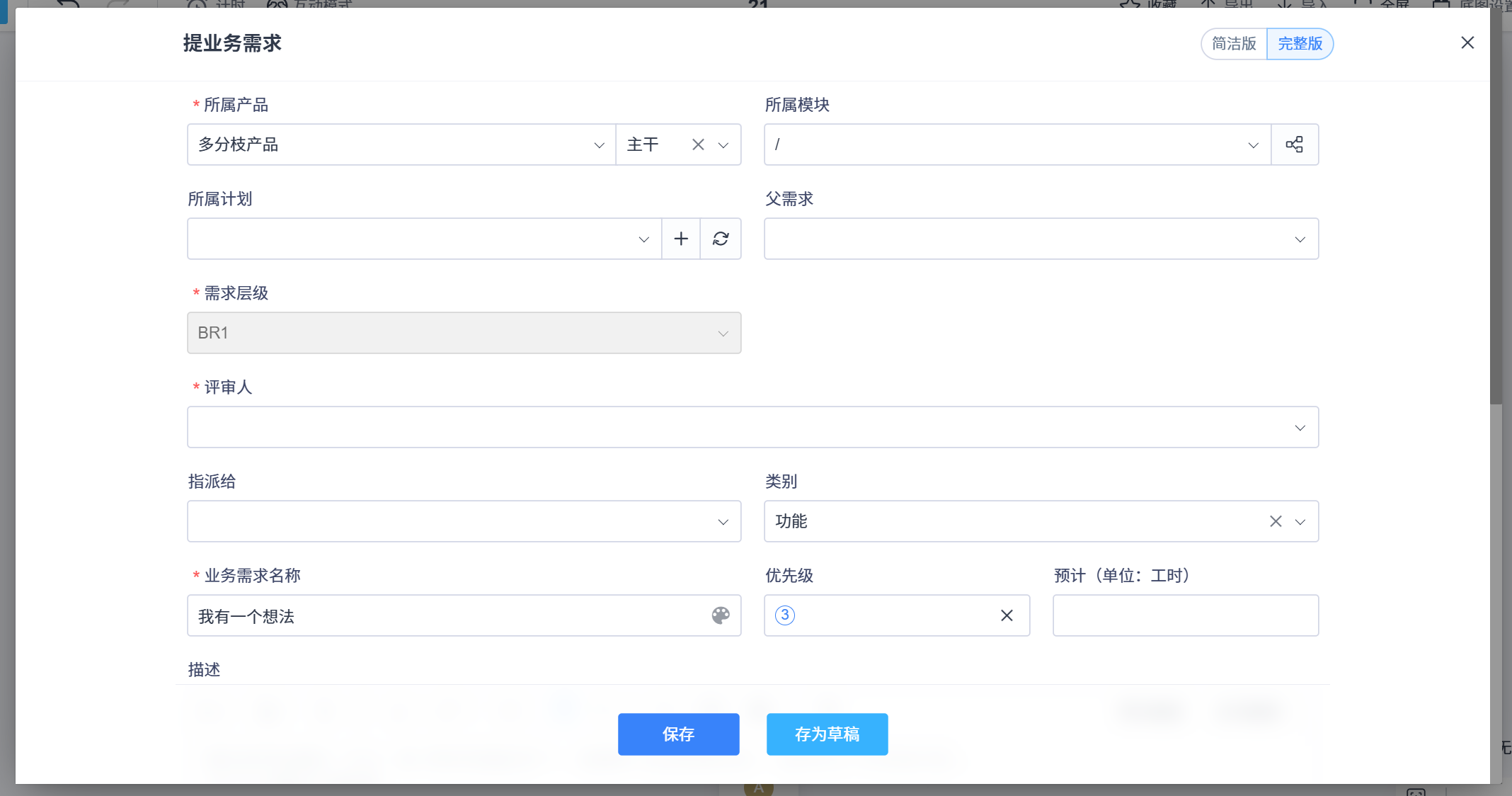Open the 指派给 assignee dropdown
Screen dimensions: 1512x796
click(464, 521)
